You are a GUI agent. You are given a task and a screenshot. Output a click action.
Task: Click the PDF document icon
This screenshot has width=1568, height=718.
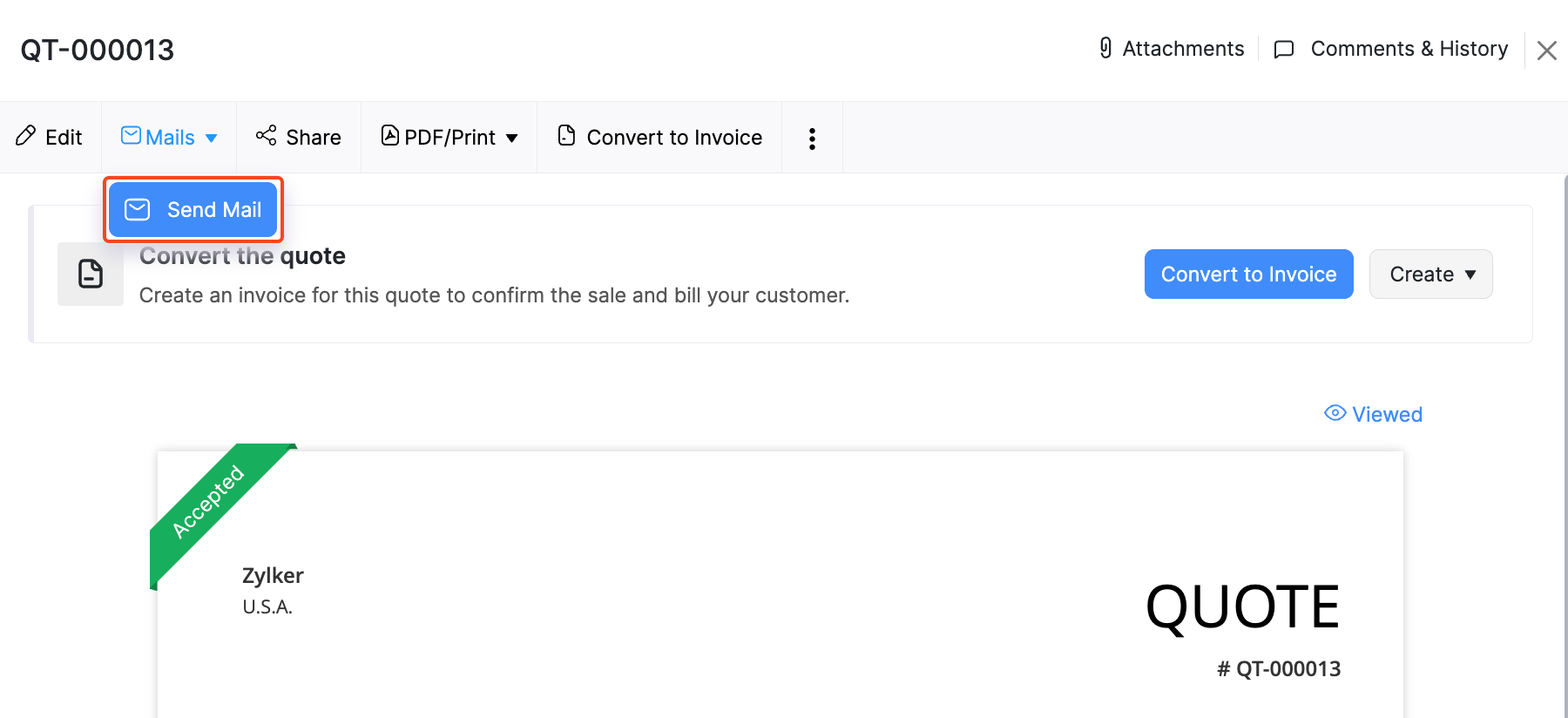click(x=390, y=136)
